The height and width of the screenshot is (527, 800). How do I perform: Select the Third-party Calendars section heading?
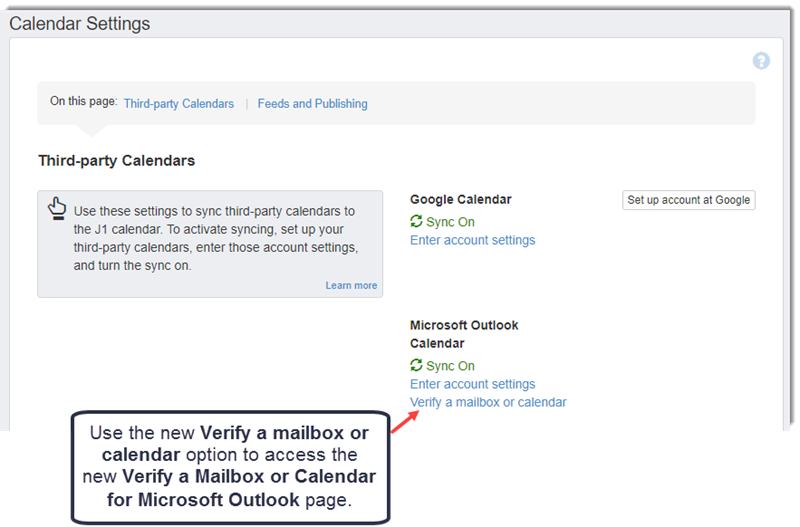(116, 160)
